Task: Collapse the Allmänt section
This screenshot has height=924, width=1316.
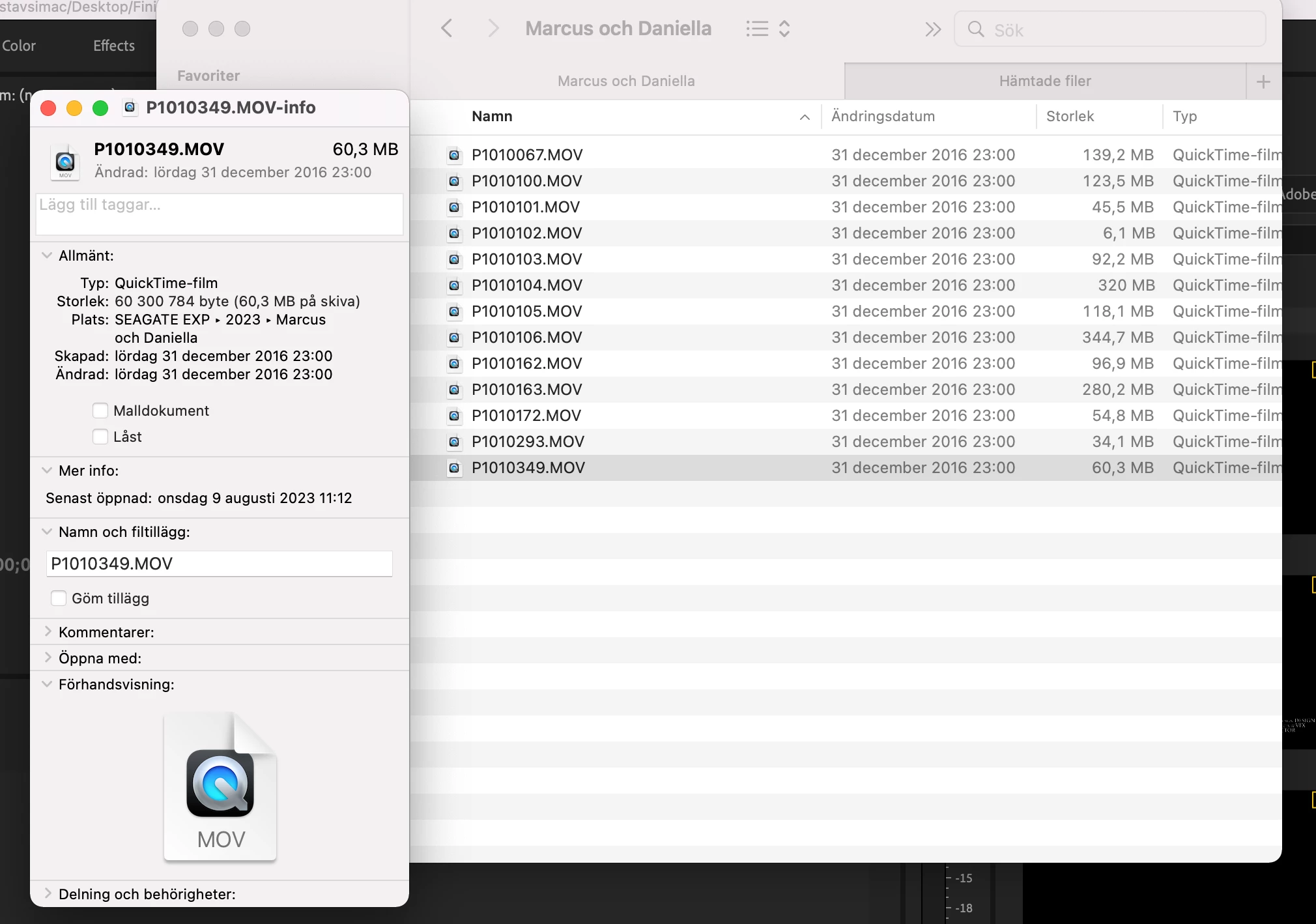Action: [x=47, y=255]
